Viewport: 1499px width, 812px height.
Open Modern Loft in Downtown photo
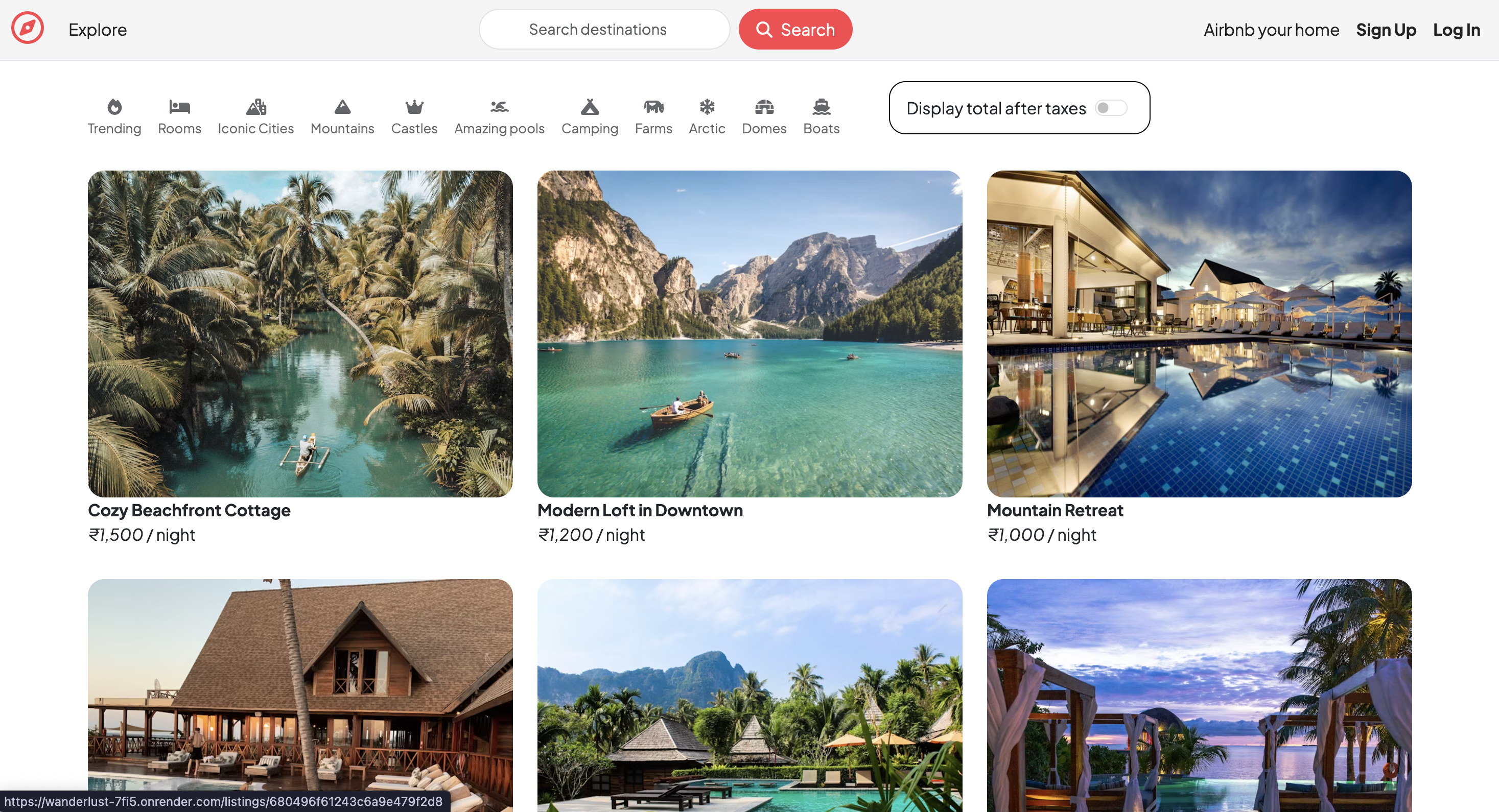click(x=749, y=334)
